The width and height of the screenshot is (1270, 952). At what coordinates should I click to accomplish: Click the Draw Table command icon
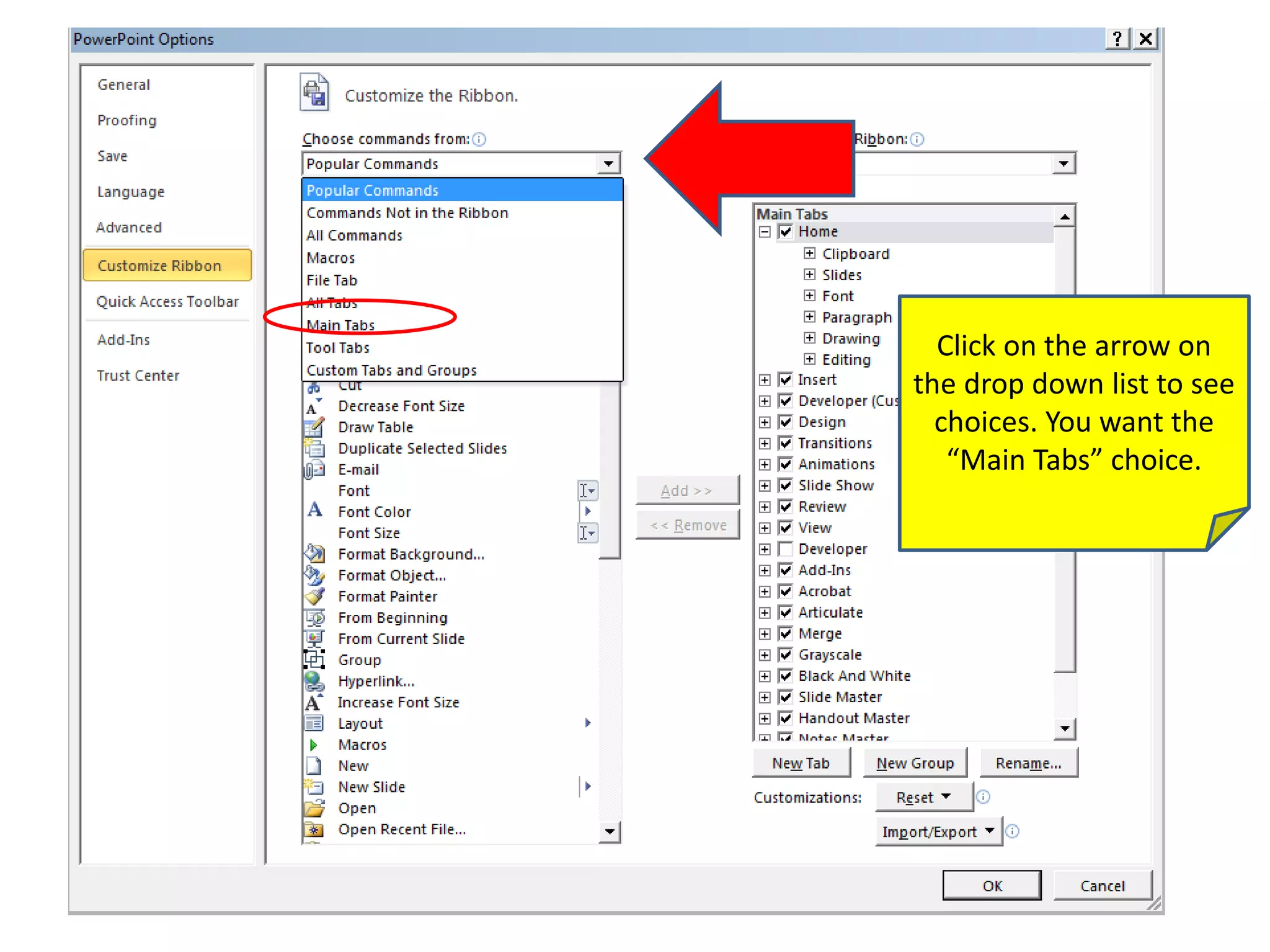click(x=314, y=428)
